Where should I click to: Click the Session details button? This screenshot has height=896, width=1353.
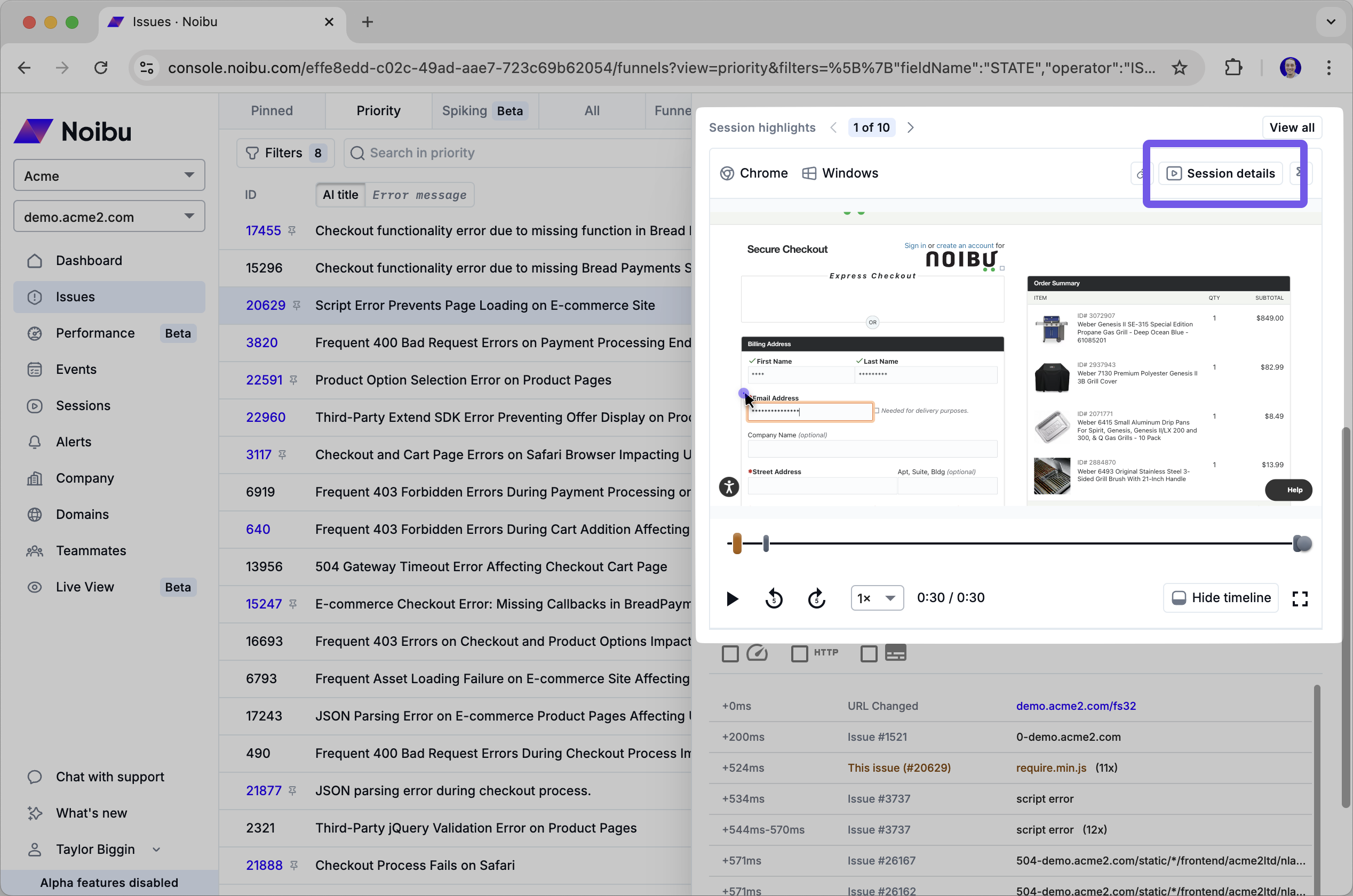(1220, 173)
